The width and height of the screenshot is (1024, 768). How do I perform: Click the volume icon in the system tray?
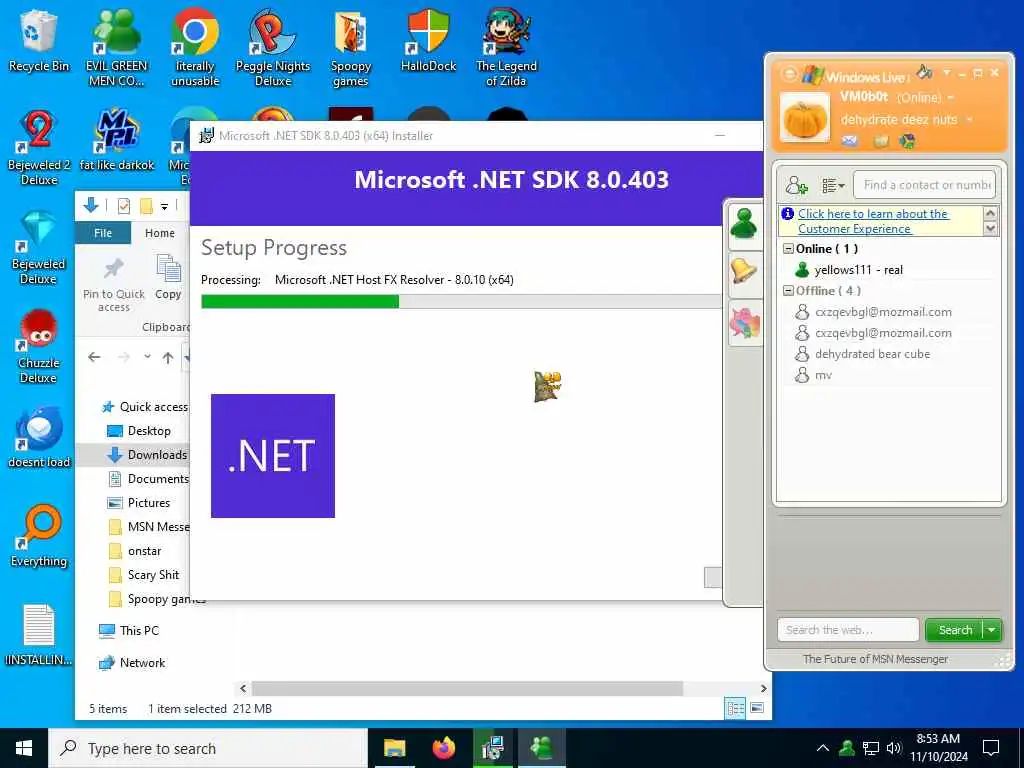(x=894, y=748)
